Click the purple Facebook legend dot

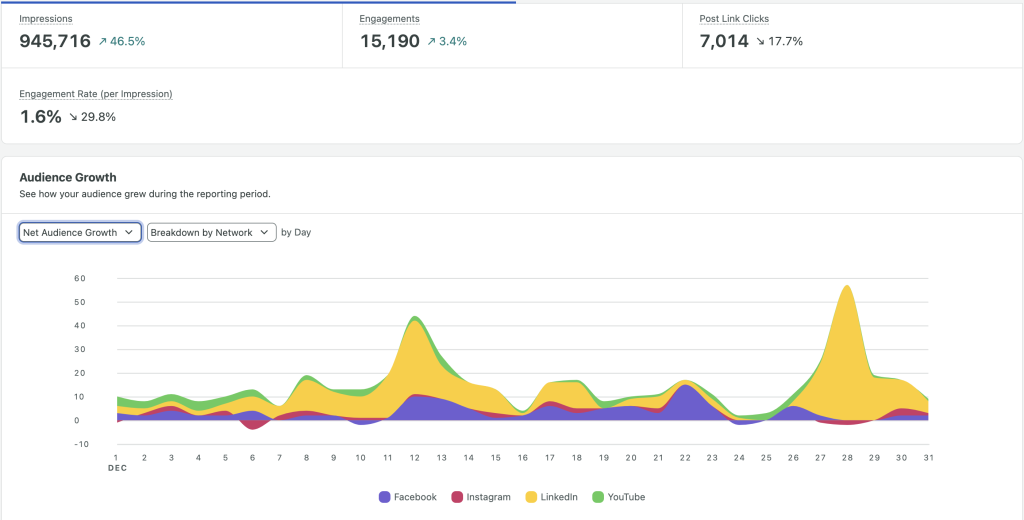384,497
